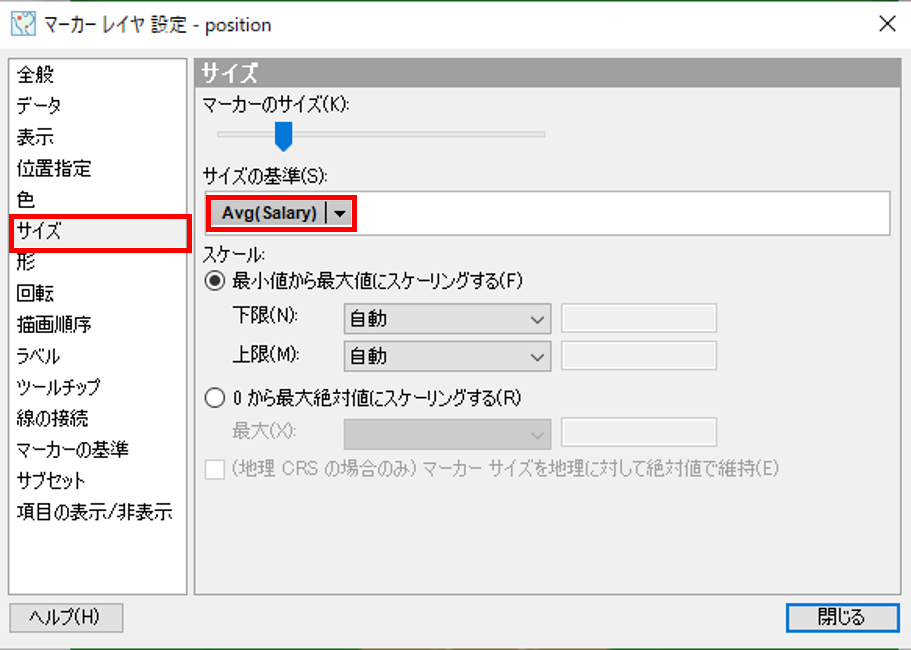The height and width of the screenshot is (650, 911).
Task: Click the 上限 value input field
Action: 639,355
